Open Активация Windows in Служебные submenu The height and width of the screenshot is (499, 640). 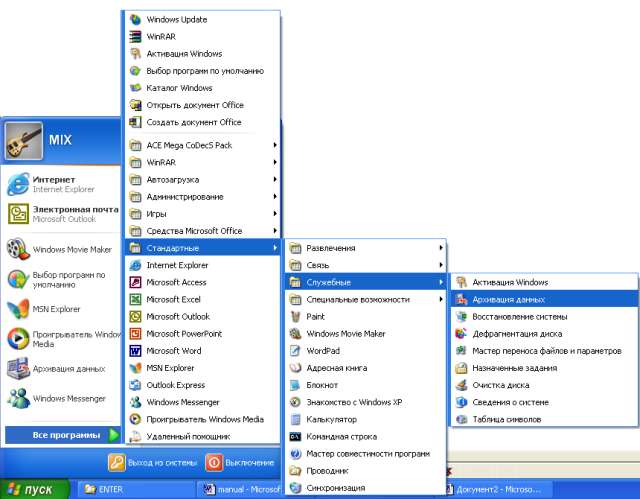pyautogui.click(x=544, y=282)
